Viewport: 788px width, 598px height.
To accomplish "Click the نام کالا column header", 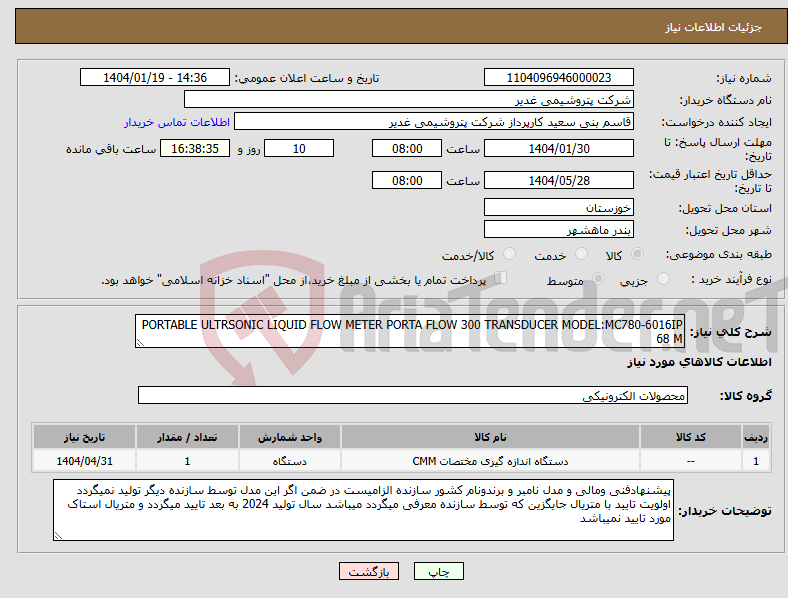I will [x=490, y=437].
